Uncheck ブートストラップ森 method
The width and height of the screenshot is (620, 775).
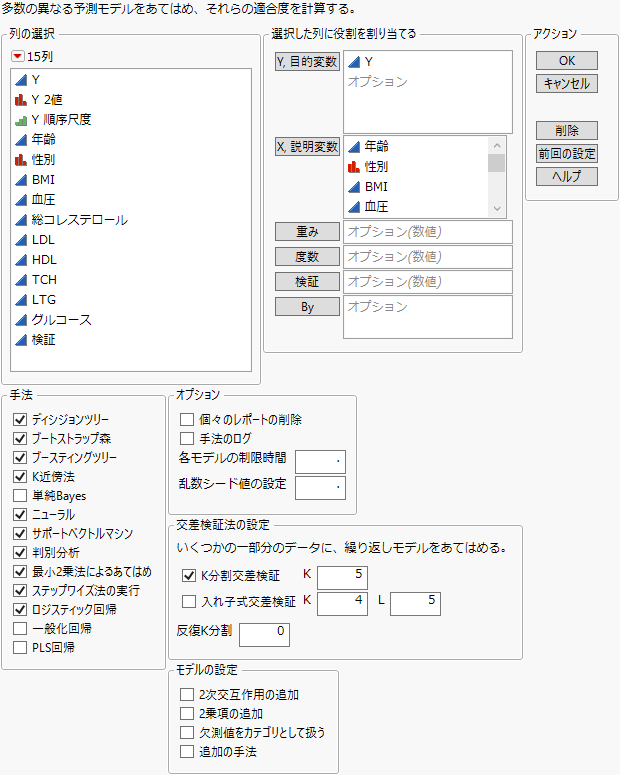click(x=20, y=438)
